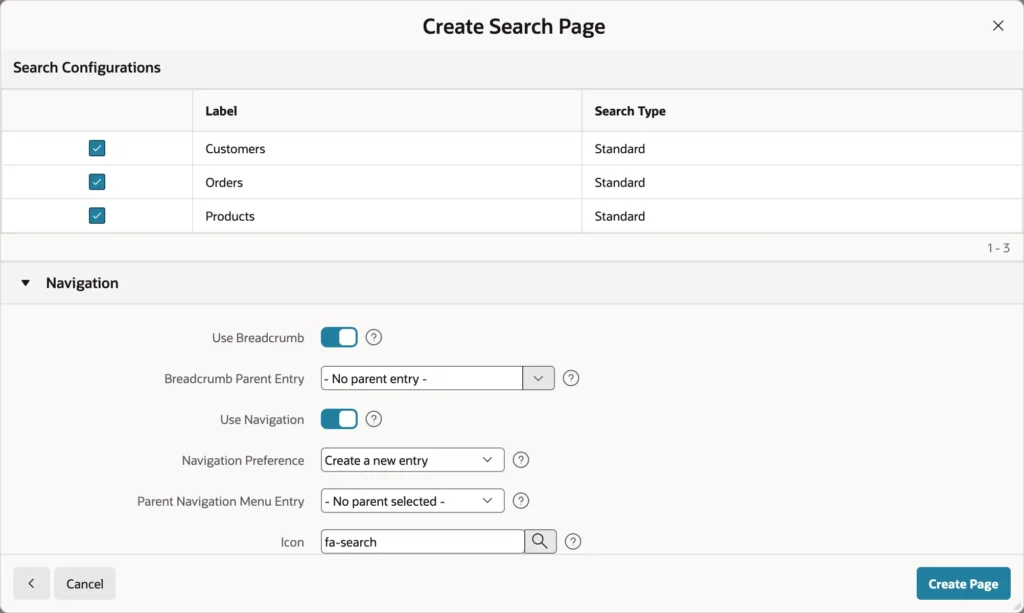Image resolution: width=1024 pixels, height=613 pixels.
Task: Click Standard in the Products row
Action: pyautogui.click(x=620, y=216)
